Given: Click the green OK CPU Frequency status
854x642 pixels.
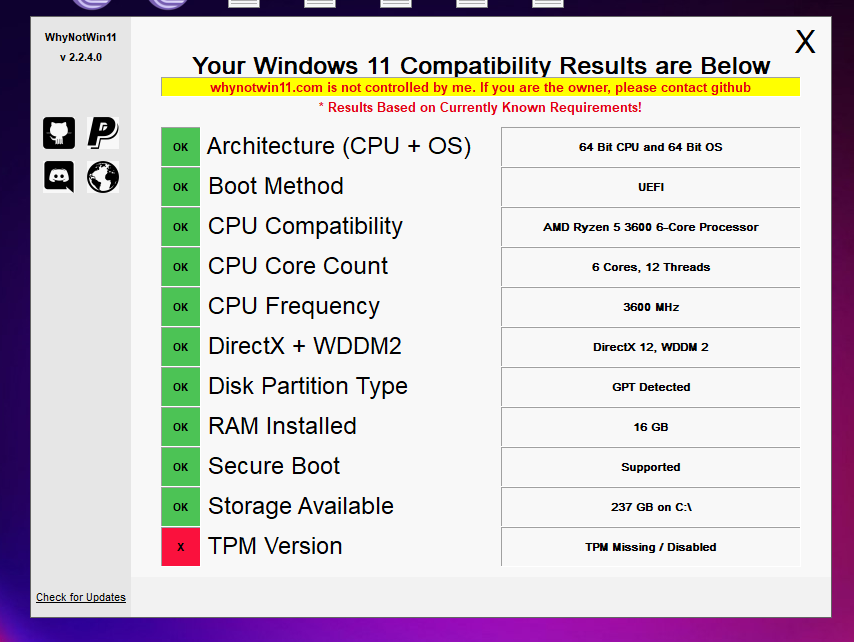Looking at the screenshot, I should (x=180, y=307).
